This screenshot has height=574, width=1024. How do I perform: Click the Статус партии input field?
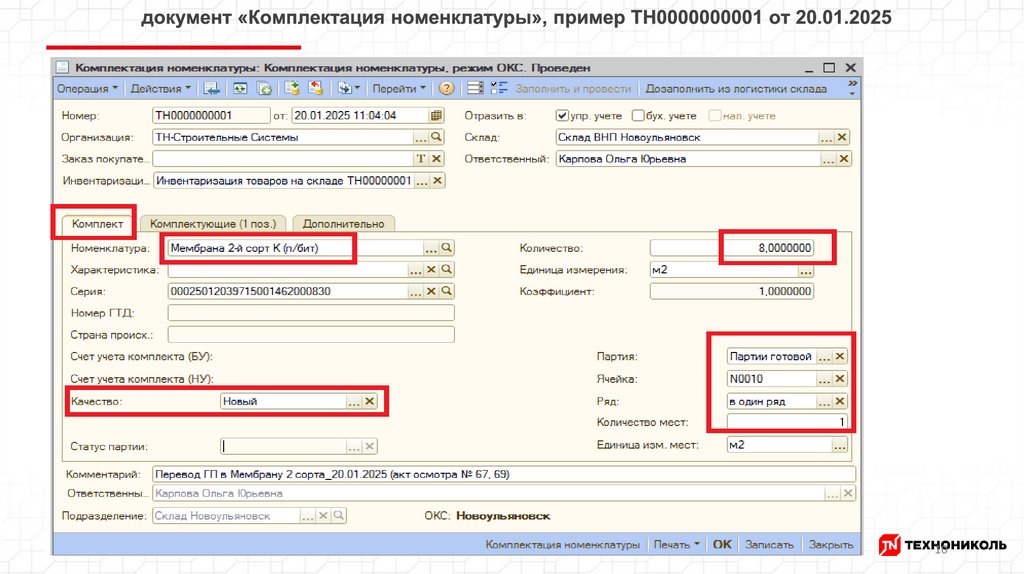(x=283, y=447)
